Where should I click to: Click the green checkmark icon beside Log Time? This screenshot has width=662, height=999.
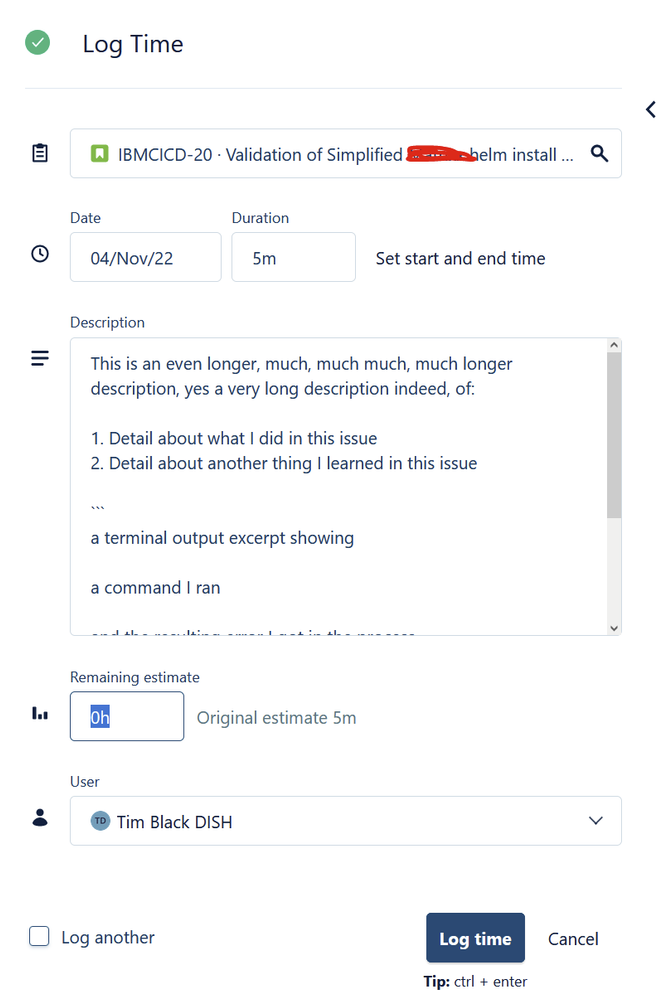coord(38,43)
